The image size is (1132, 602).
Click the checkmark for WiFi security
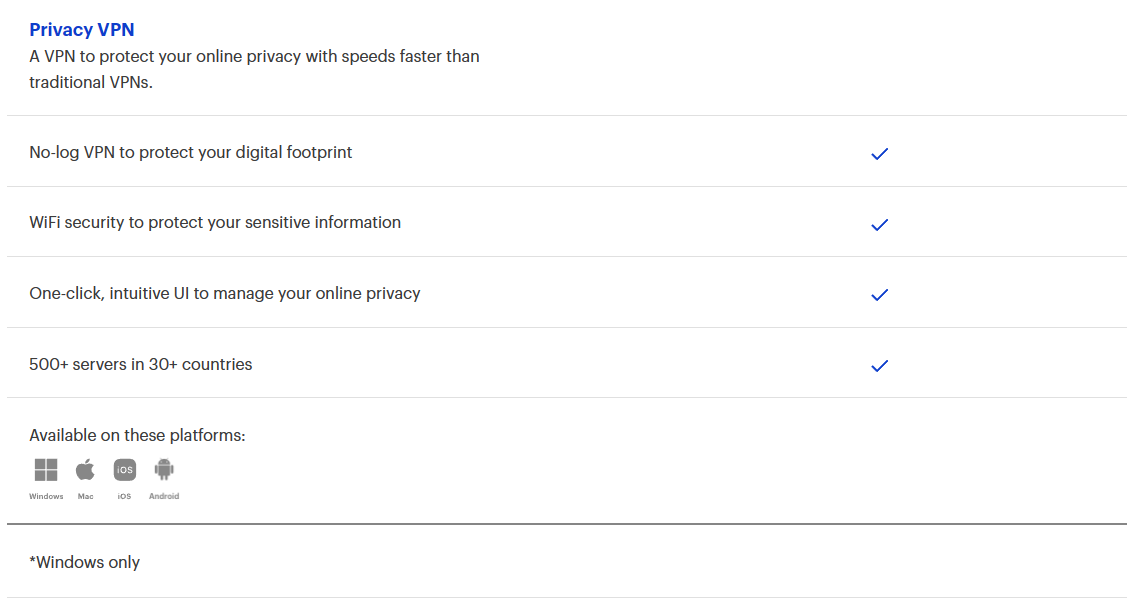[880, 224]
